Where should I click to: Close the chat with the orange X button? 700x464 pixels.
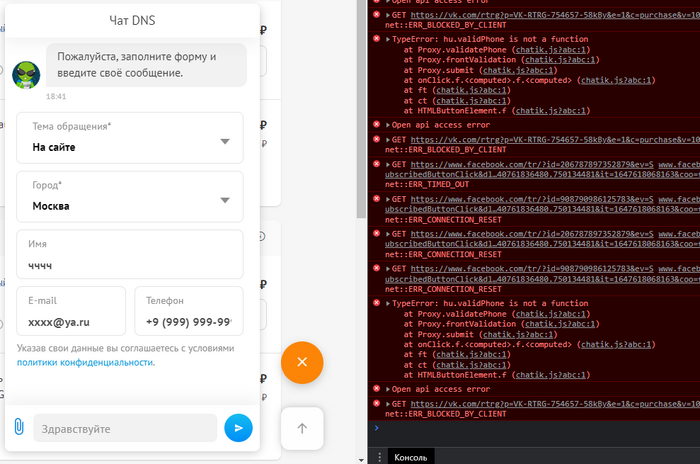coord(302,361)
